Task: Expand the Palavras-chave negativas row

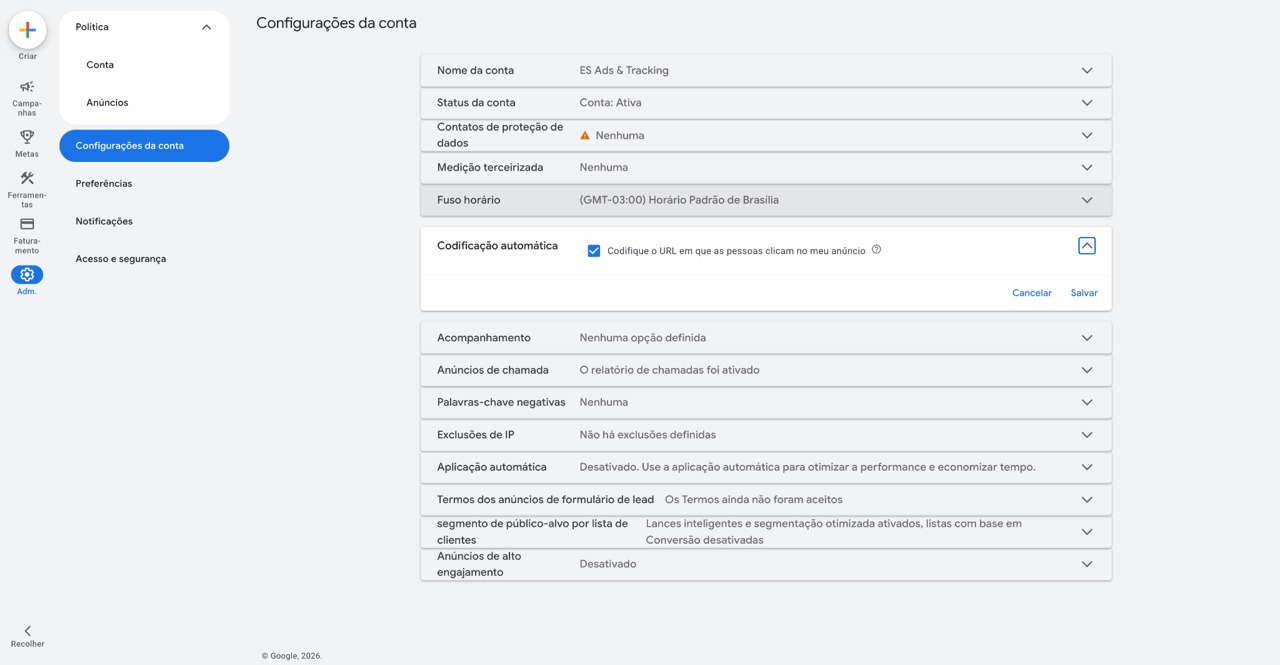Action: 766,402
